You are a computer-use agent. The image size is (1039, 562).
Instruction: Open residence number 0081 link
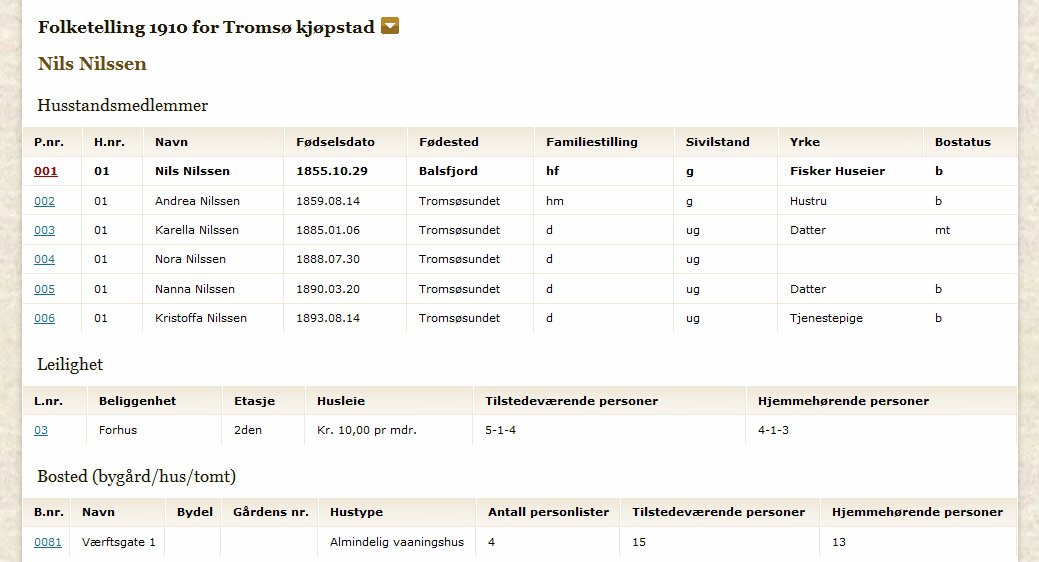point(48,542)
